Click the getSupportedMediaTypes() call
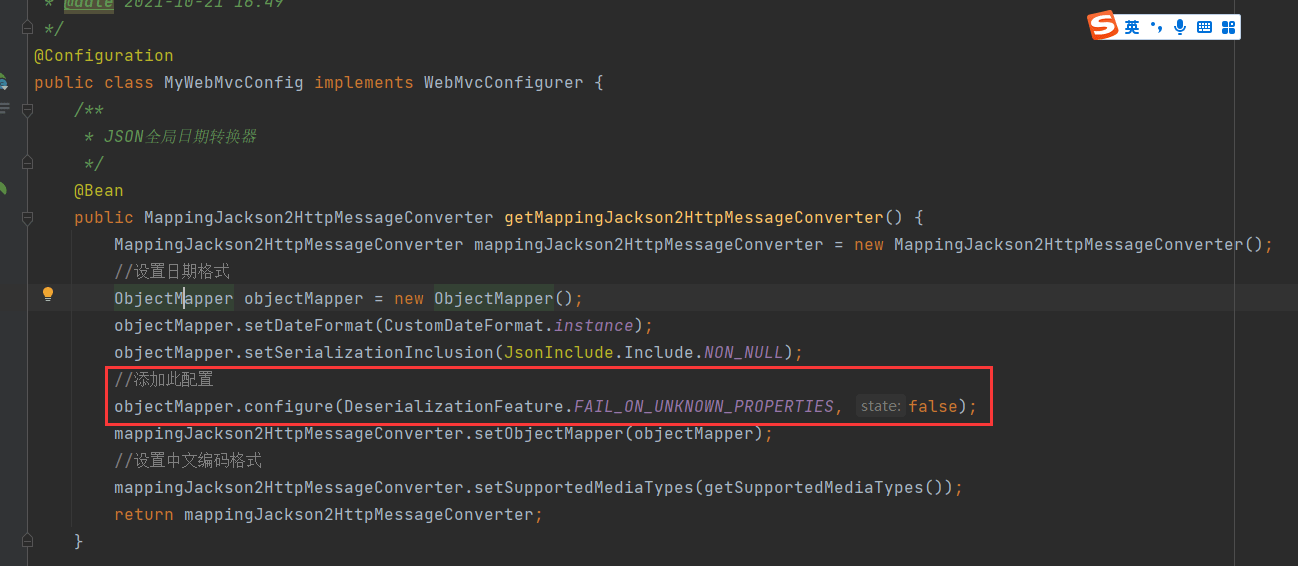 click(x=824, y=488)
